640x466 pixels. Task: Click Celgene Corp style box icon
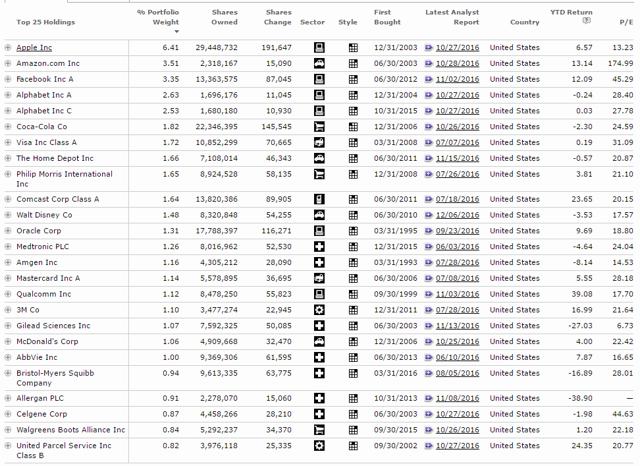pyautogui.click(x=353, y=415)
